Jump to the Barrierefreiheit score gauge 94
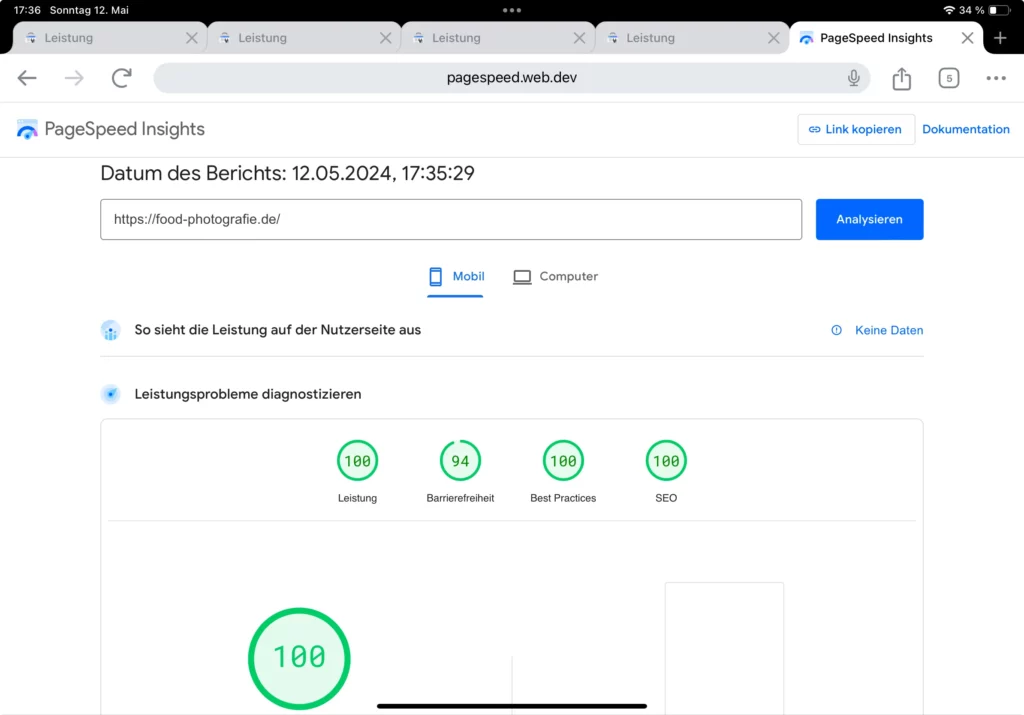The image size is (1024, 715). (x=460, y=461)
